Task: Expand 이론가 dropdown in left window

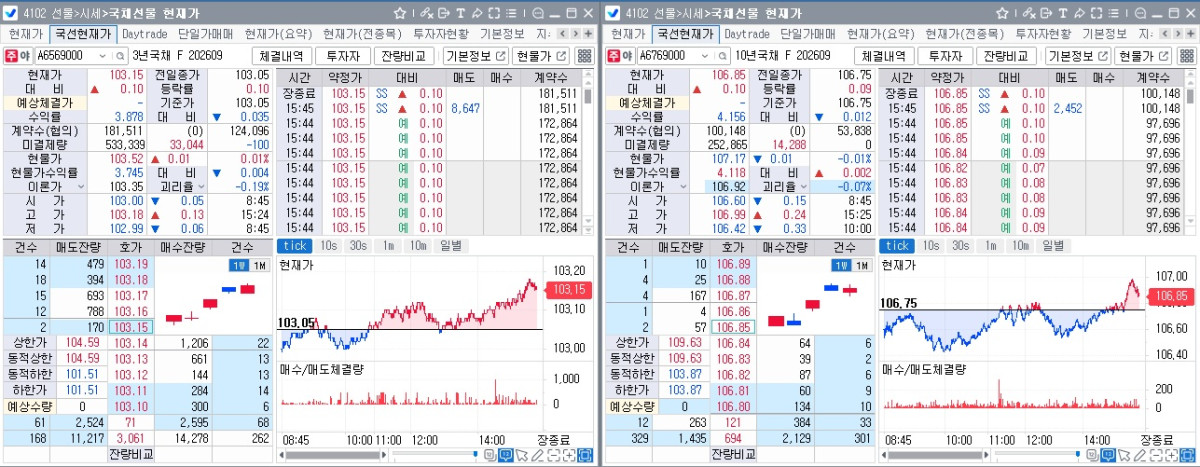Action: point(81,186)
